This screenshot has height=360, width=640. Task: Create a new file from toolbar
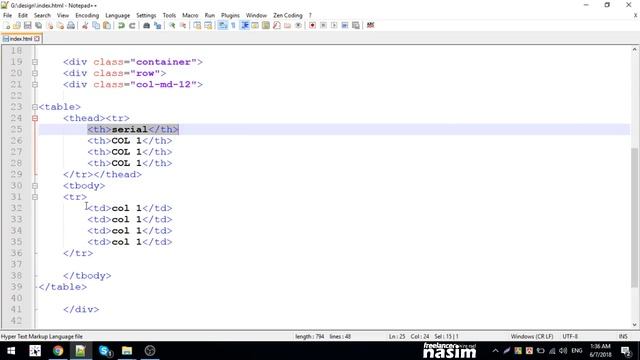pos(7,25)
